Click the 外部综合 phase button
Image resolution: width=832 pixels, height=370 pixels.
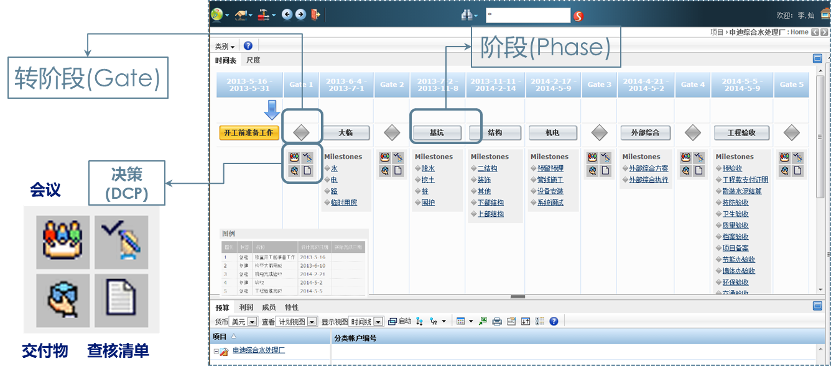coord(645,133)
